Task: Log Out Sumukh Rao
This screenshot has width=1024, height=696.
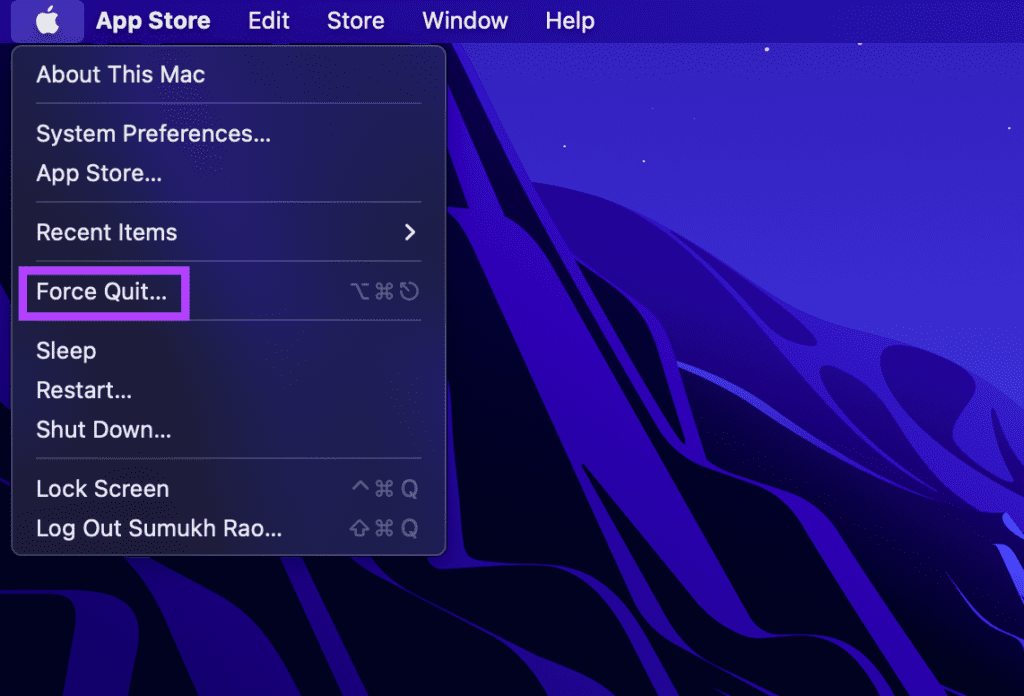Action: (229, 529)
